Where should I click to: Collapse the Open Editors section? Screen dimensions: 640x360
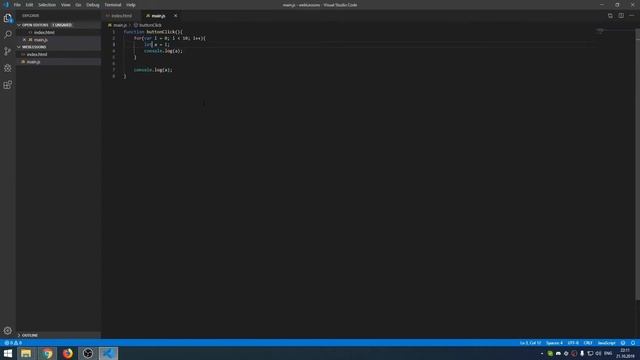point(58,25)
